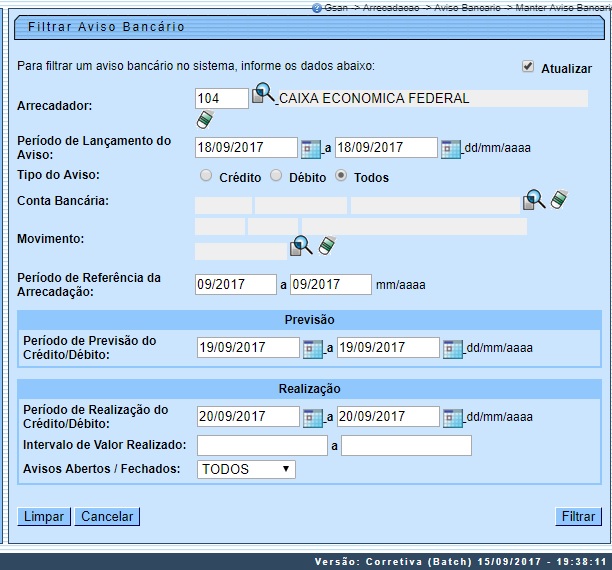Open calendar for Lançamento start date

[310, 149]
